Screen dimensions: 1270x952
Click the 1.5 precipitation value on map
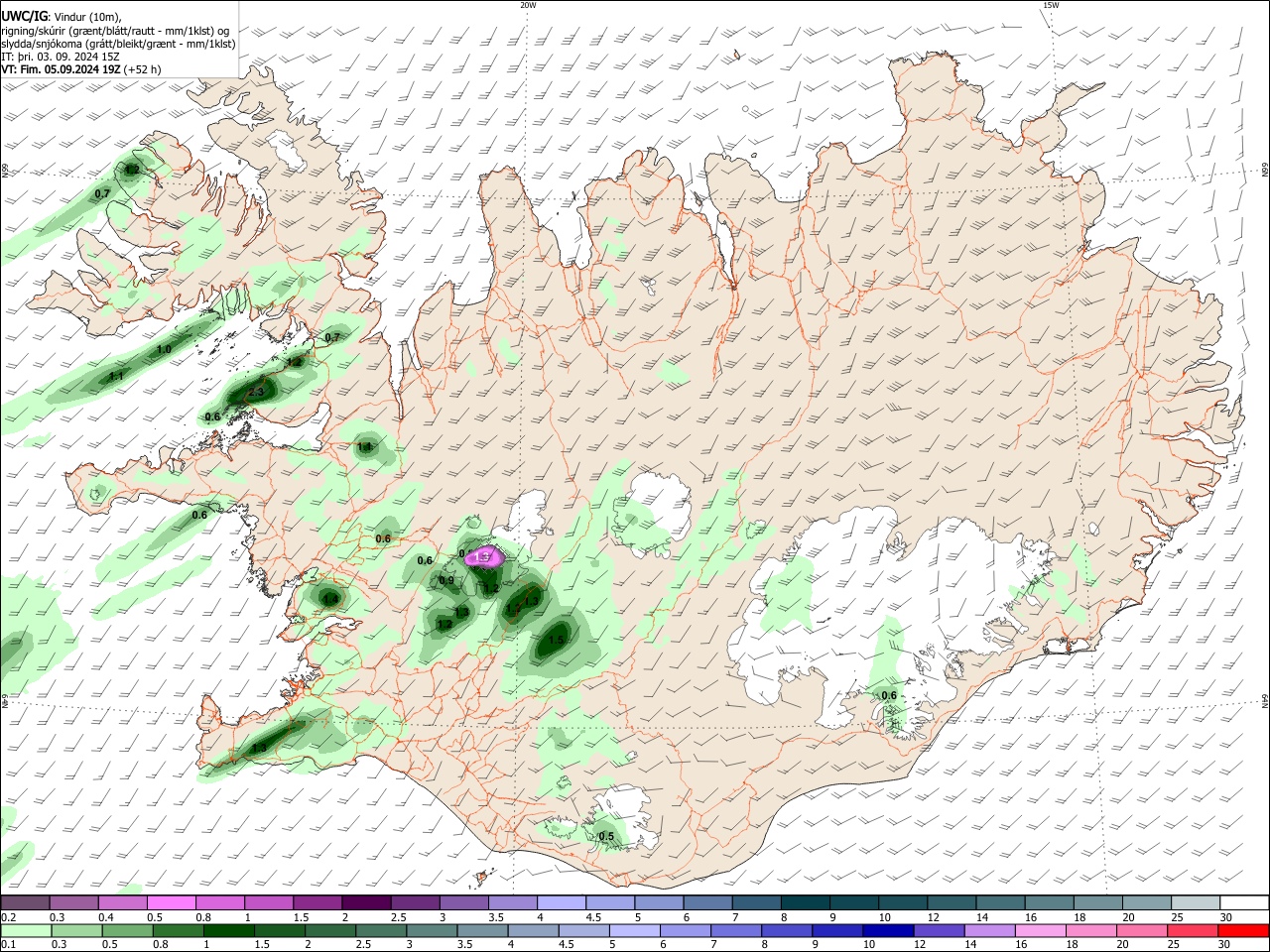tap(556, 641)
